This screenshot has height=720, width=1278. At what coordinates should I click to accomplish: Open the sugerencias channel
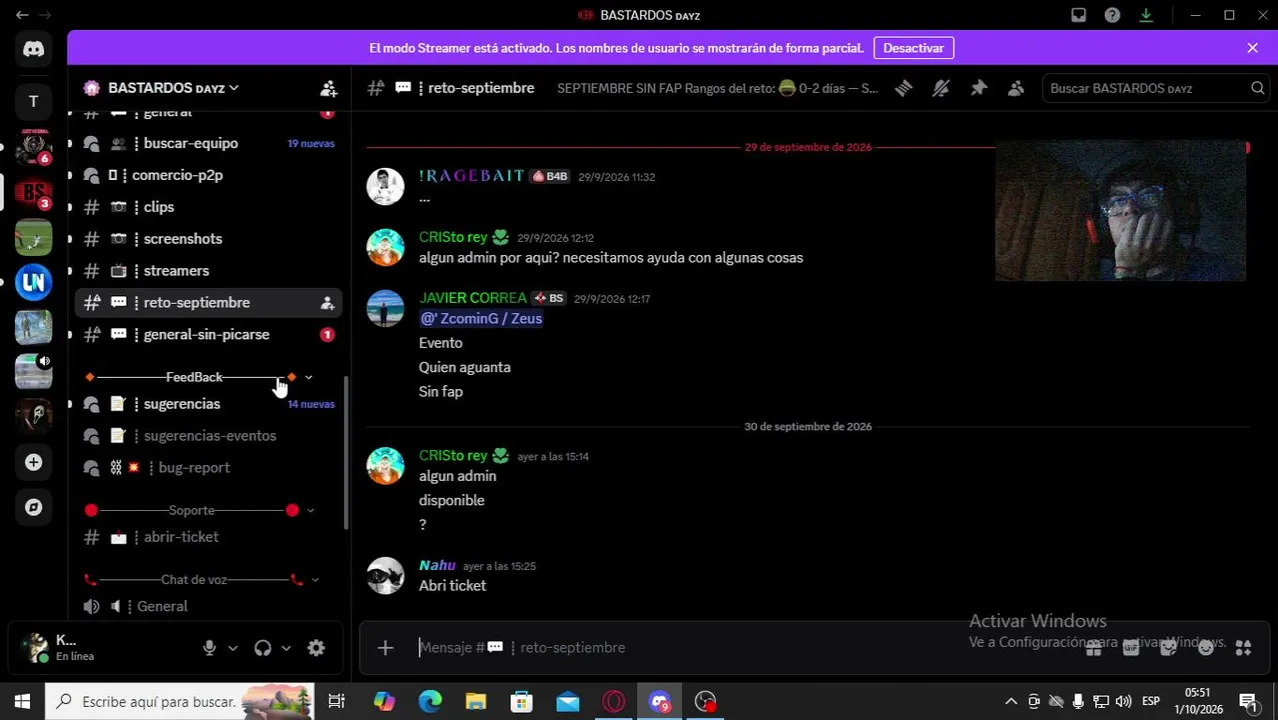tap(208, 404)
